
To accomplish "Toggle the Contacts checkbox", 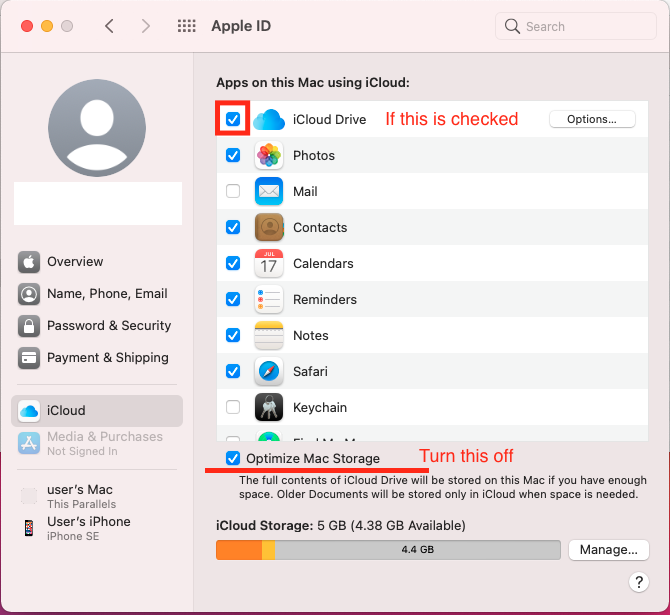I will coord(233,227).
